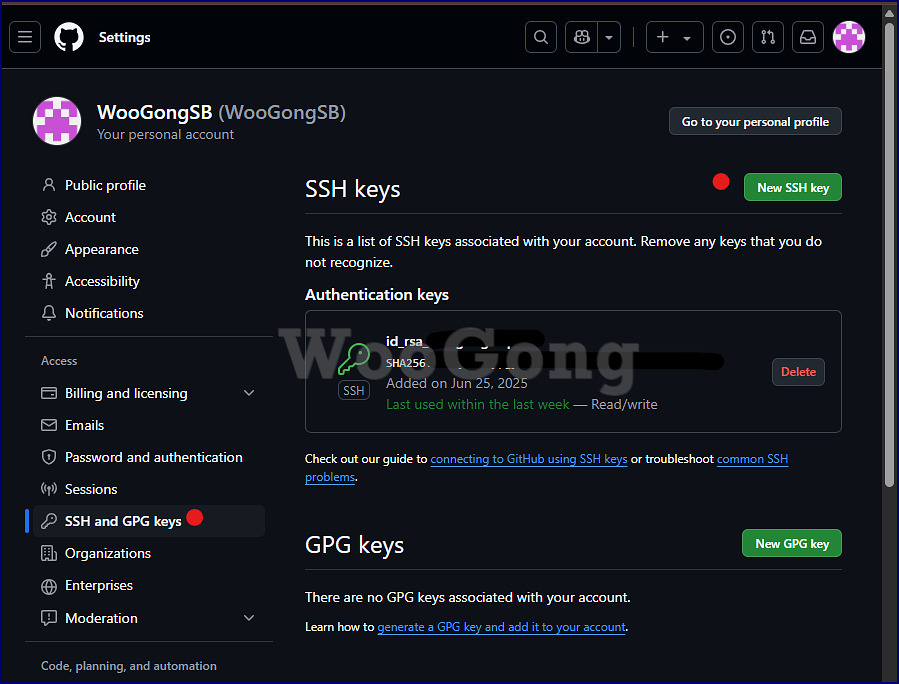Expand the Billing and licensing chevron

(249, 393)
